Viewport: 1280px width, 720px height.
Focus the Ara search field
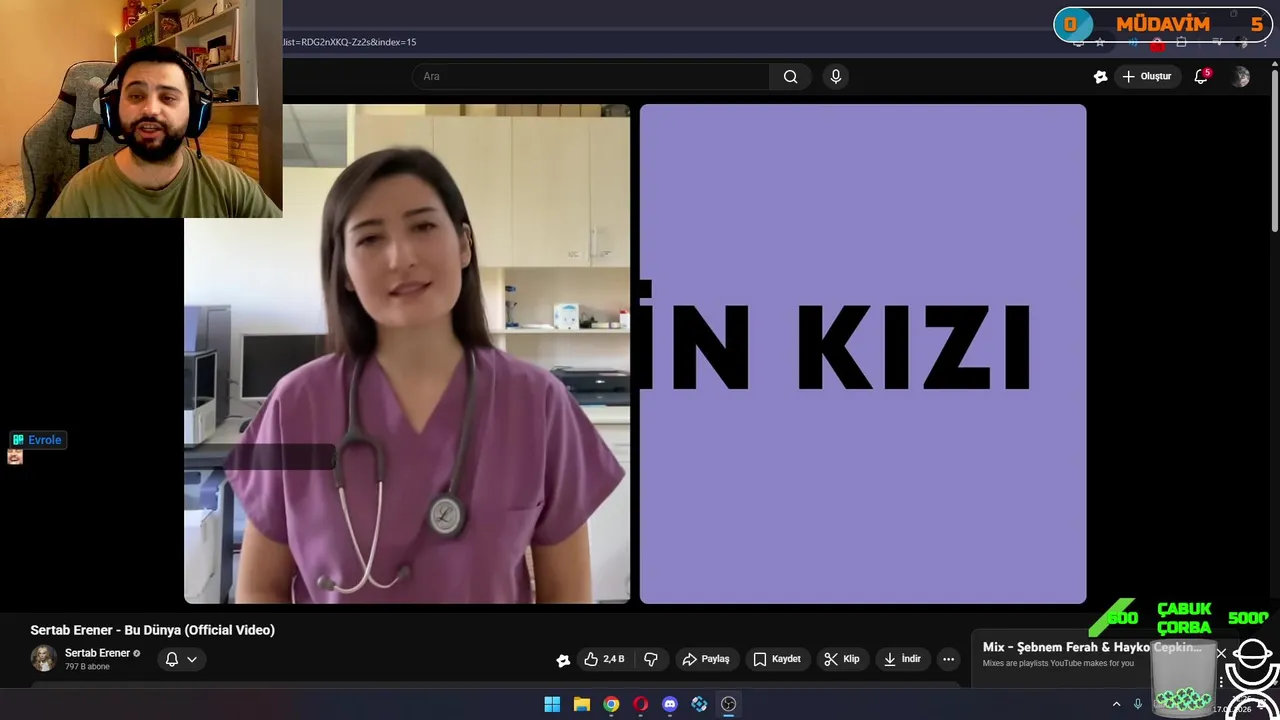pos(590,76)
